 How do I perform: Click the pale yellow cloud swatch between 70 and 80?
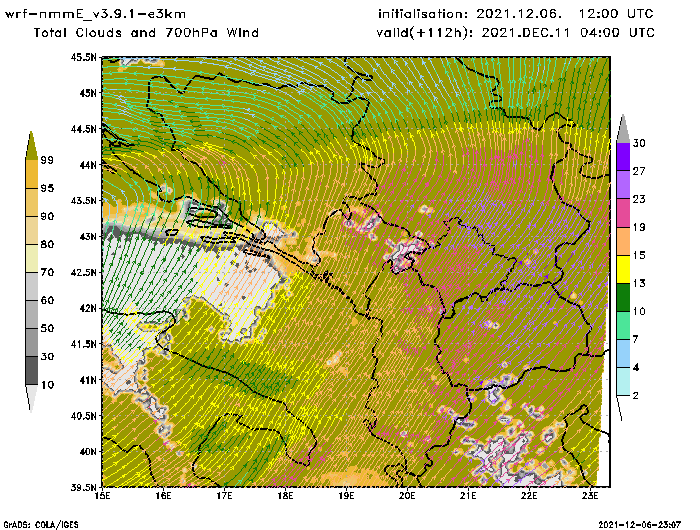[32, 259]
